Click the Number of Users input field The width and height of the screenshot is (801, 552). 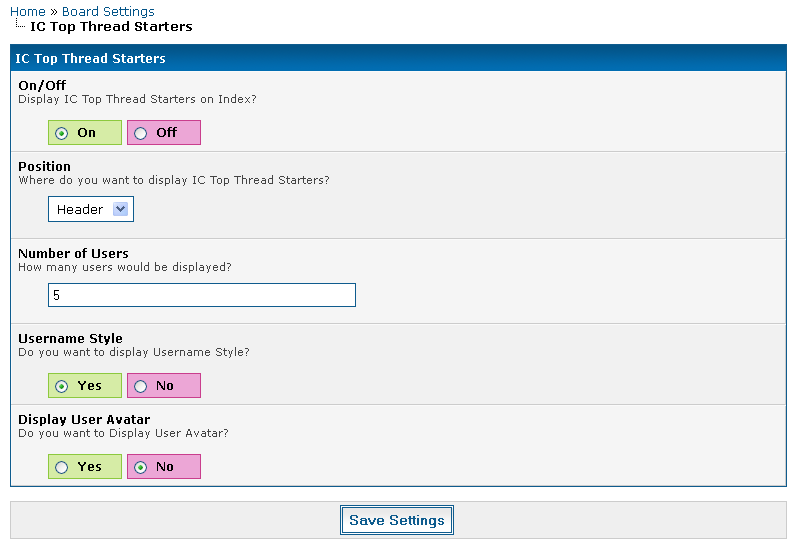pyautogui.click(x=202, y=295)
